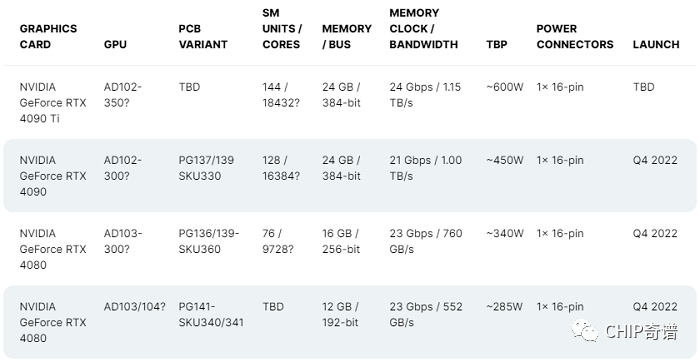This screenshot has height=362, width=700.
Task: Select the TBP column header
Action: [x=497, y=45]
